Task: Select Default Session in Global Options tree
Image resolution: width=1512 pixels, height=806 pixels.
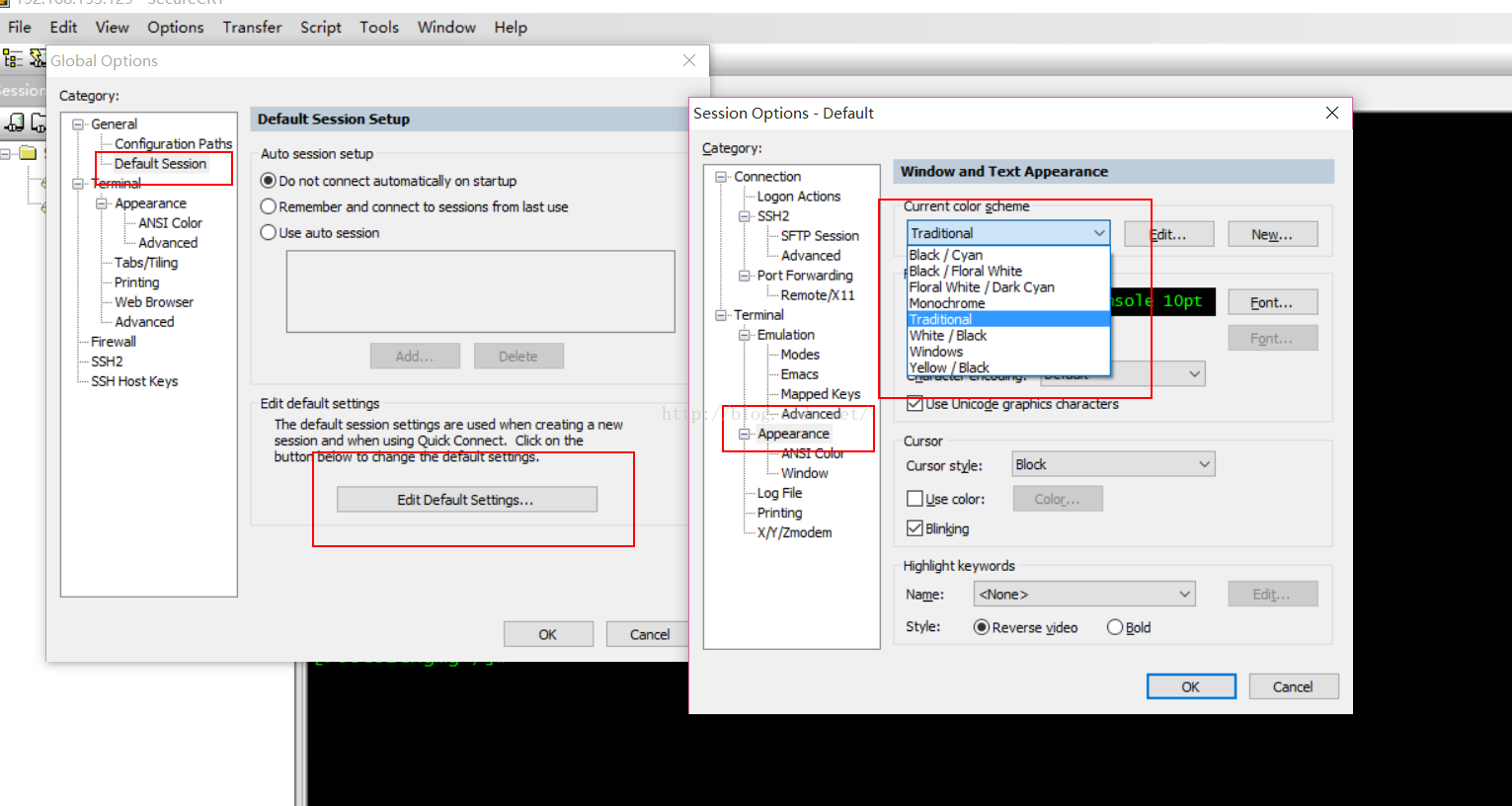Action: (160, 164)
